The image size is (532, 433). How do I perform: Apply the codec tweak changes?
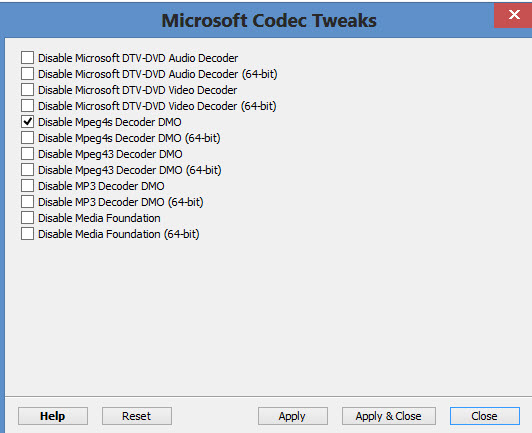click(292, 416)
